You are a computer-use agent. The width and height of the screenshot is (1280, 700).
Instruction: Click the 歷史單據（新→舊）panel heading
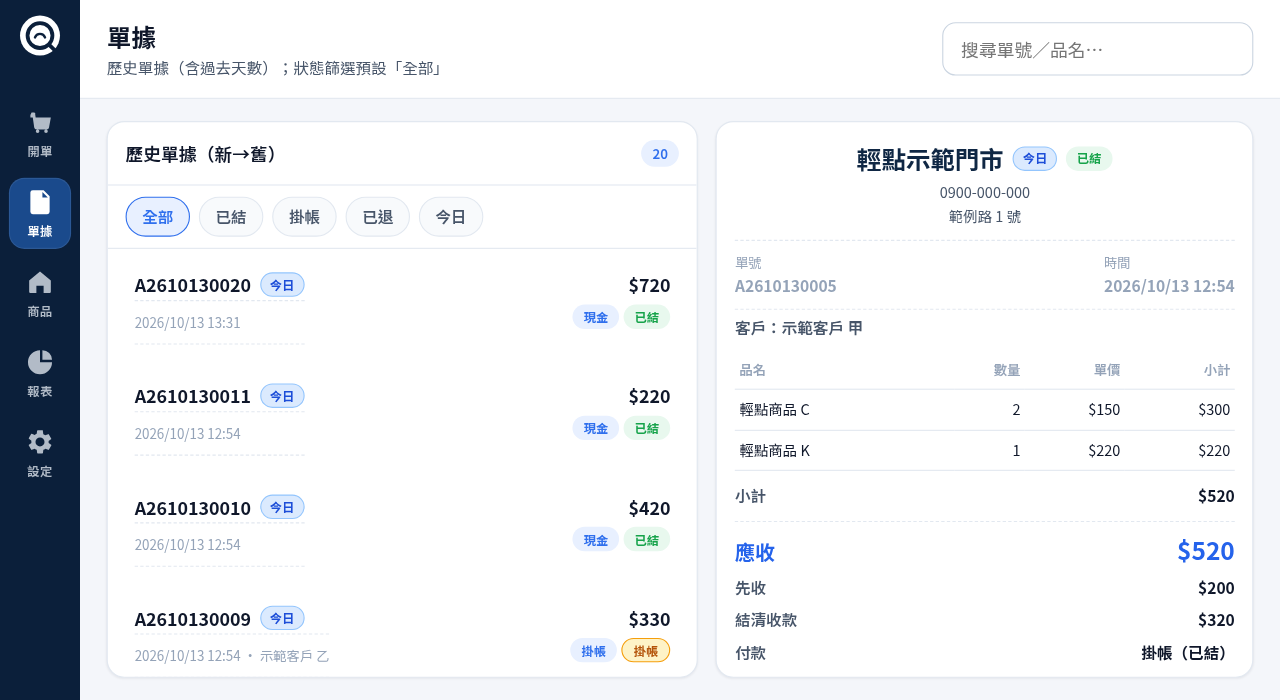pos(204,155)
